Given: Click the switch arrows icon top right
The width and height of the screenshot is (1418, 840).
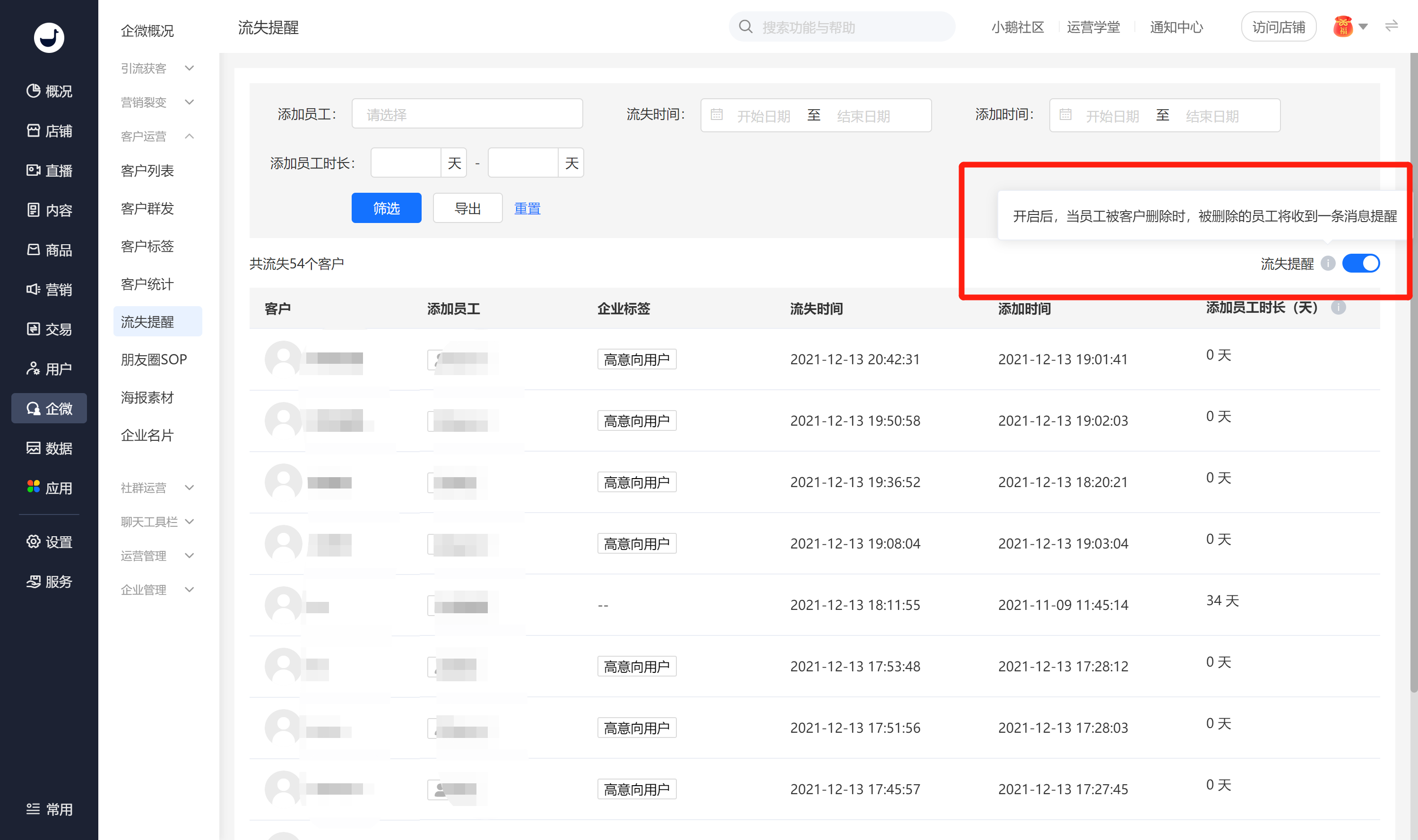Looking at the screenshot, I should (1392, 26).
